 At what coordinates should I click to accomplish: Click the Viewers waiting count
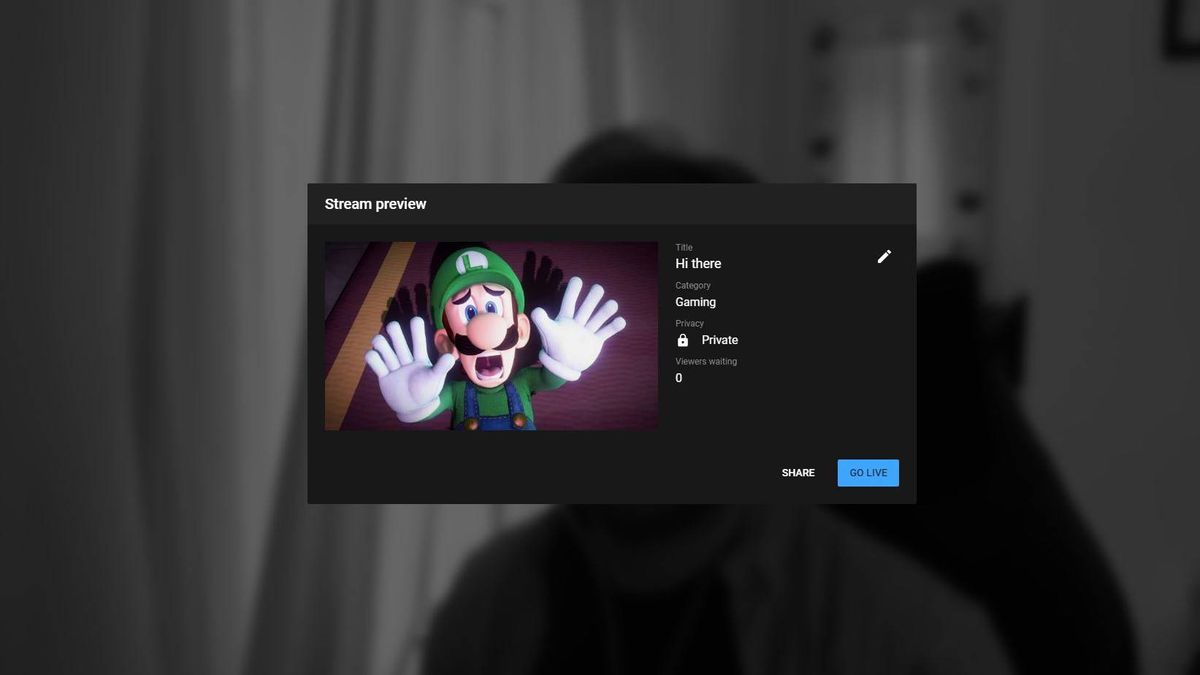click(706, 361)
